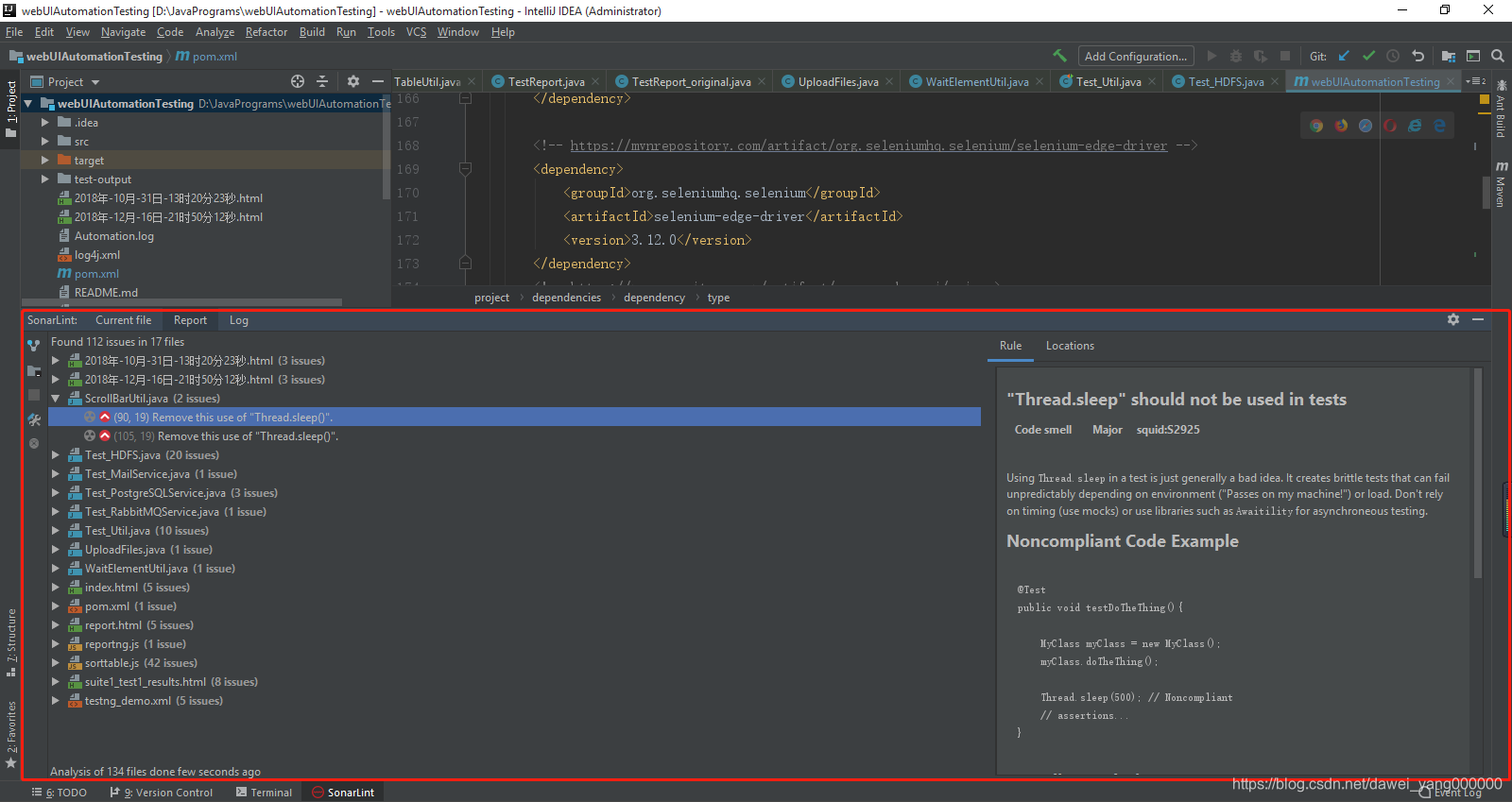
Task: Click SonarLint analyze all project files icon
Action: coord(34,370)
